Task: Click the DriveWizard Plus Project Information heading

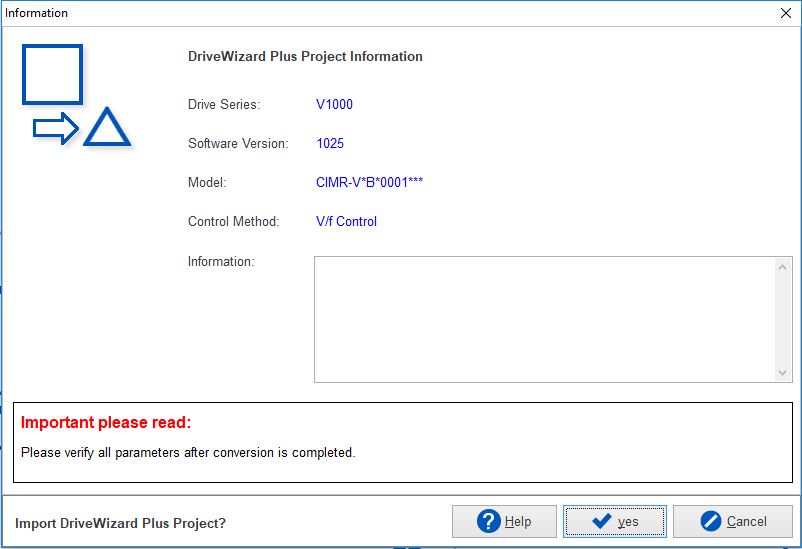Action: (x=305, y=56)
